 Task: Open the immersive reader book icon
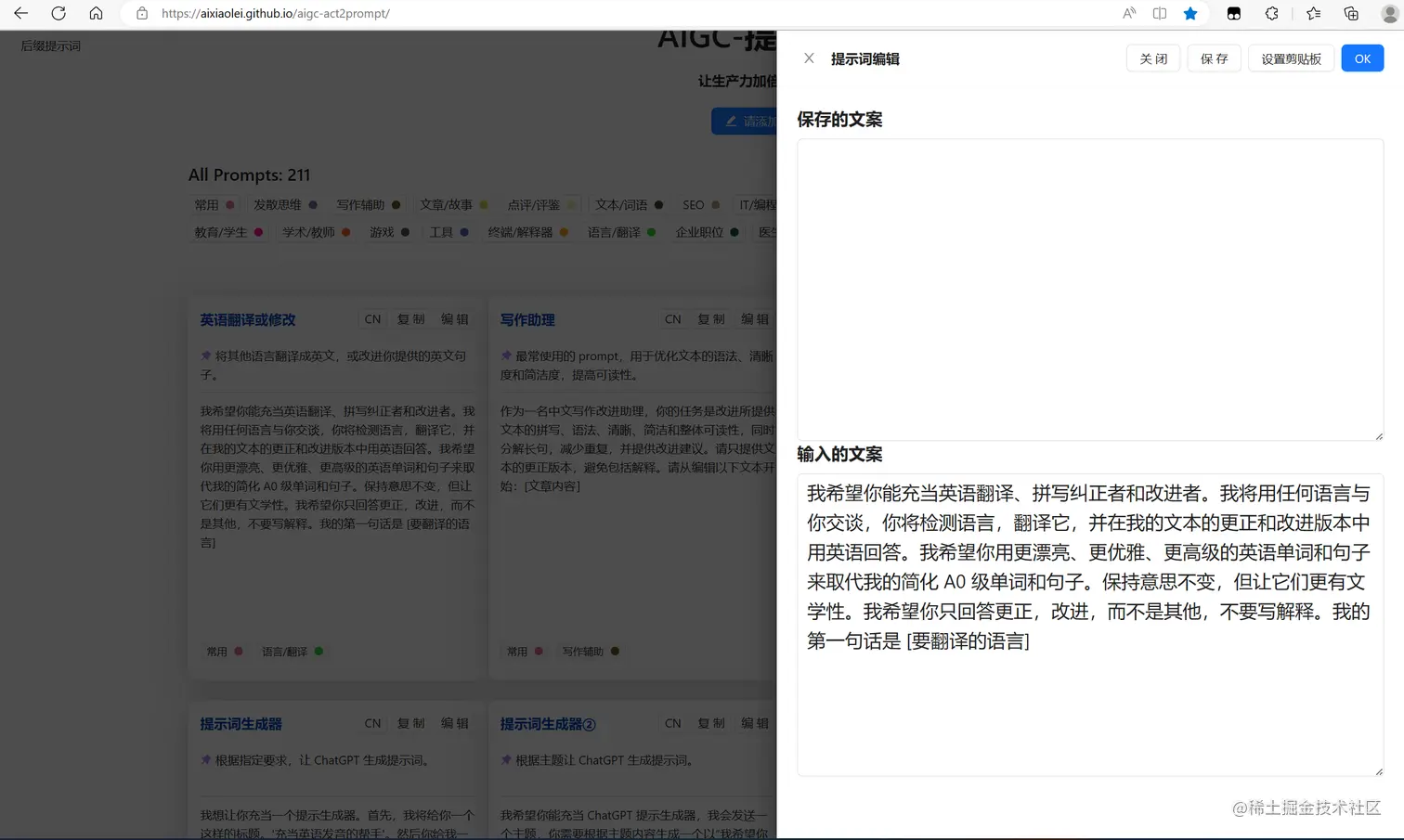pyautogui.click(x=1160, y=13)
